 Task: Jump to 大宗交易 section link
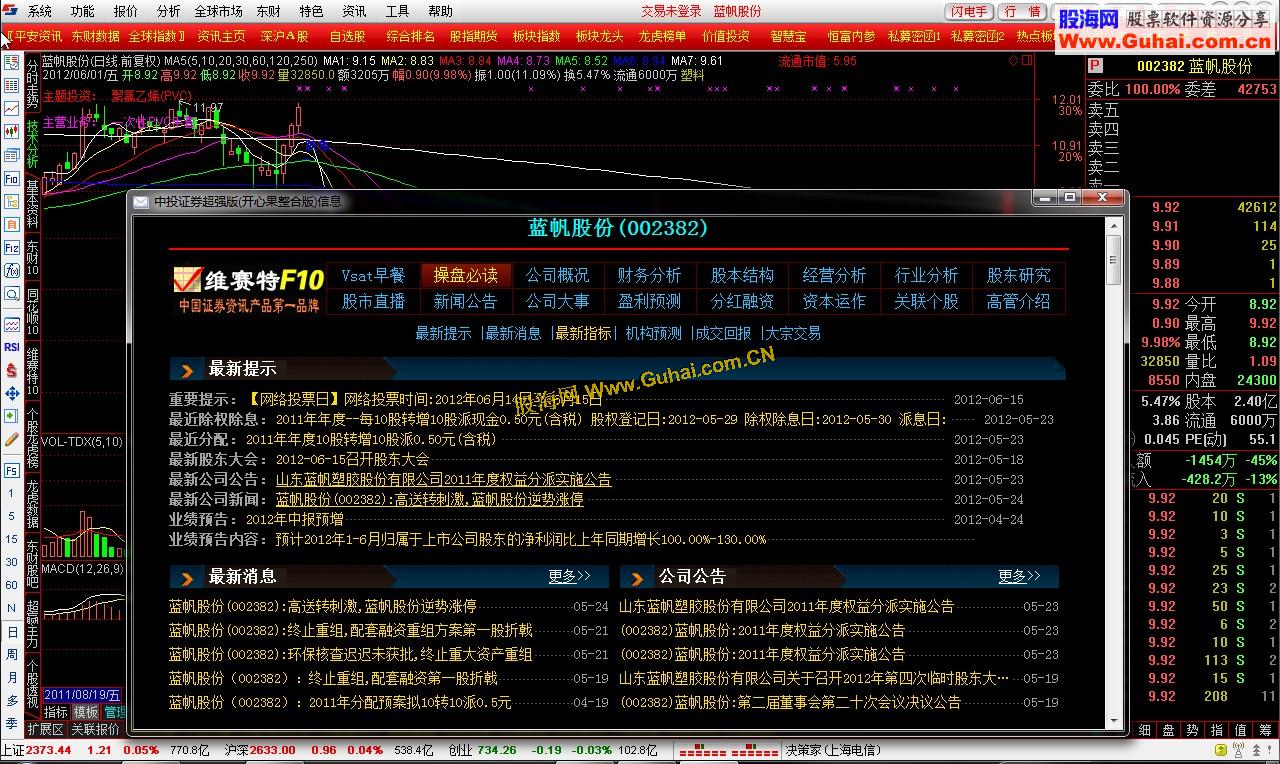[x=793, y=333]
